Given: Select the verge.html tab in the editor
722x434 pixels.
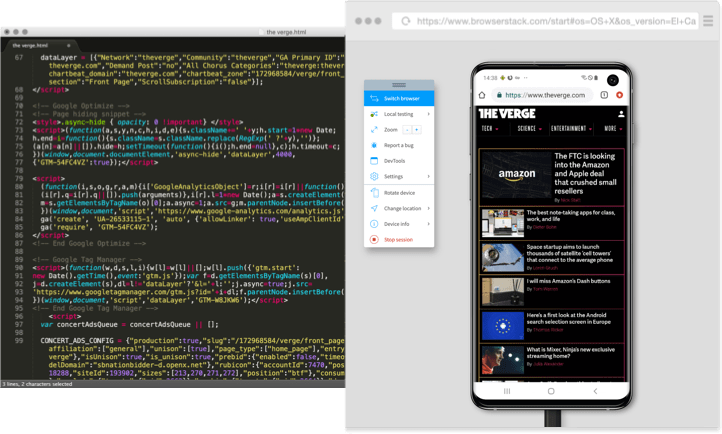Looking at the screenshot, I should (x=40, y=46).
